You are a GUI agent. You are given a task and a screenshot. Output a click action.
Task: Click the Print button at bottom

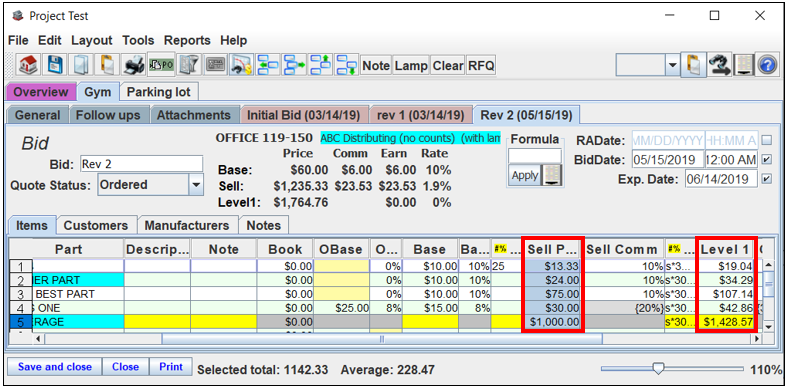coord(171,367)
